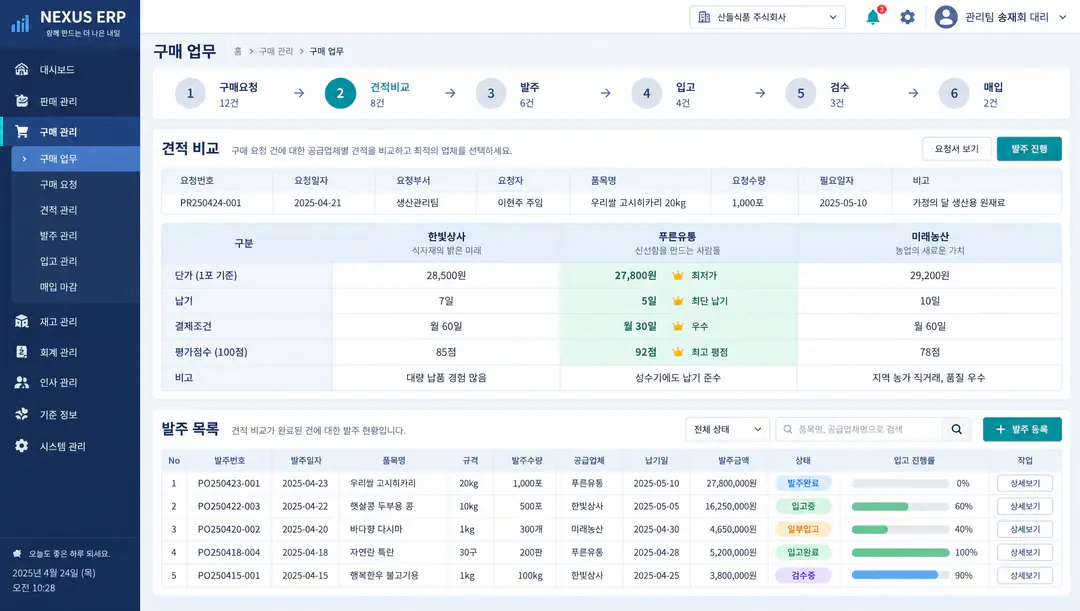Select 구매 관리 cart menu
1080x611 pixels.
[x=70, y=132]
